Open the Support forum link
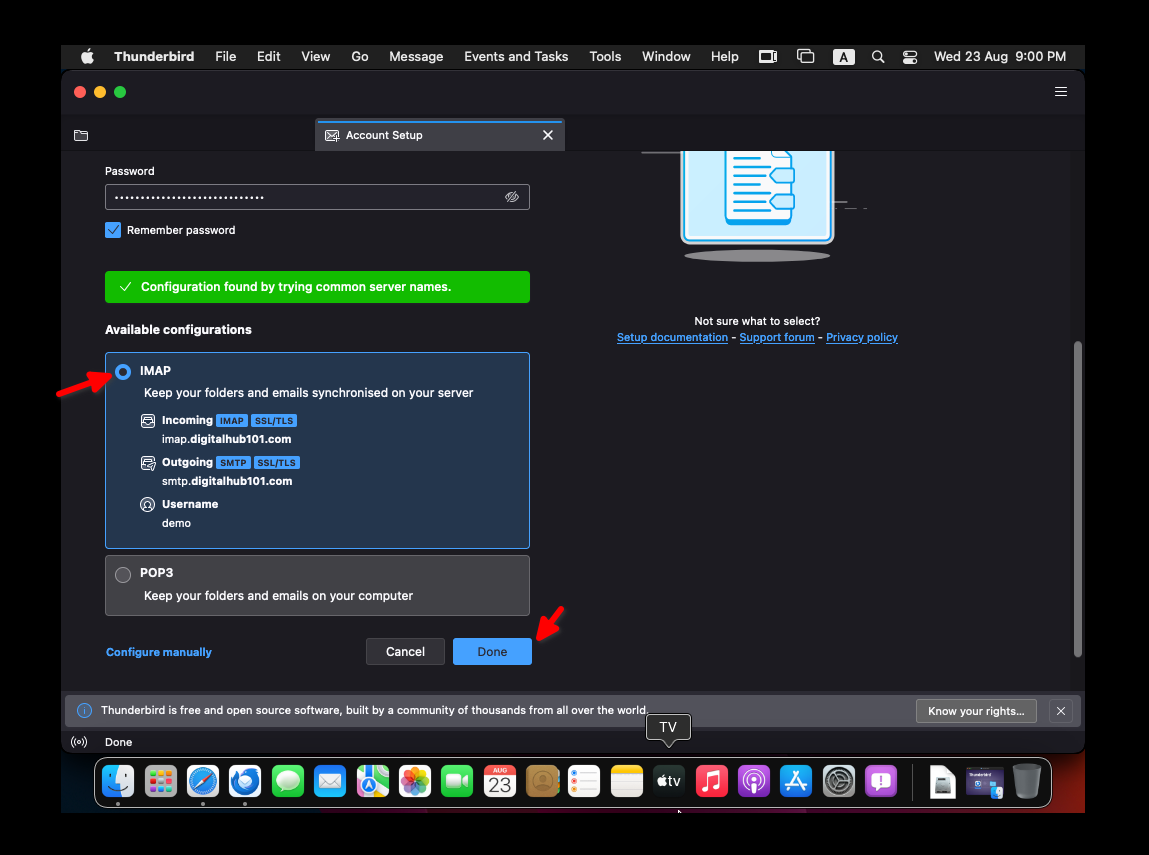1149x855 pixels. click(x=777, y=337)
